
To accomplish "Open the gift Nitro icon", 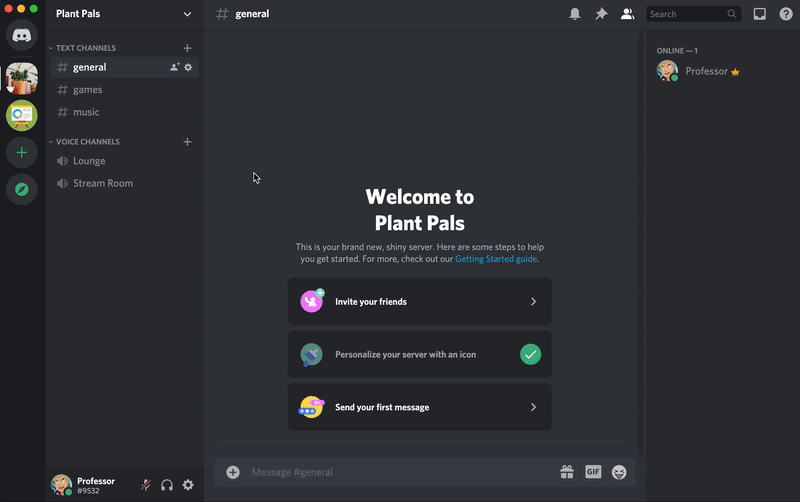I will (x=567, y=472).
